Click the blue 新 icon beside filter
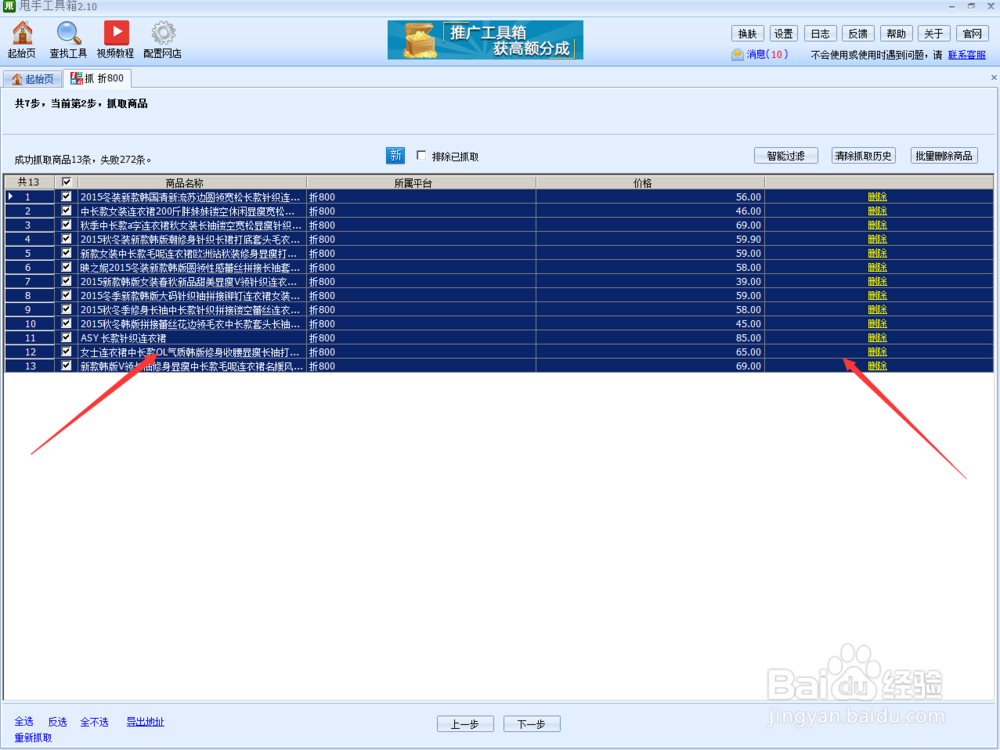 pos(395,156)
